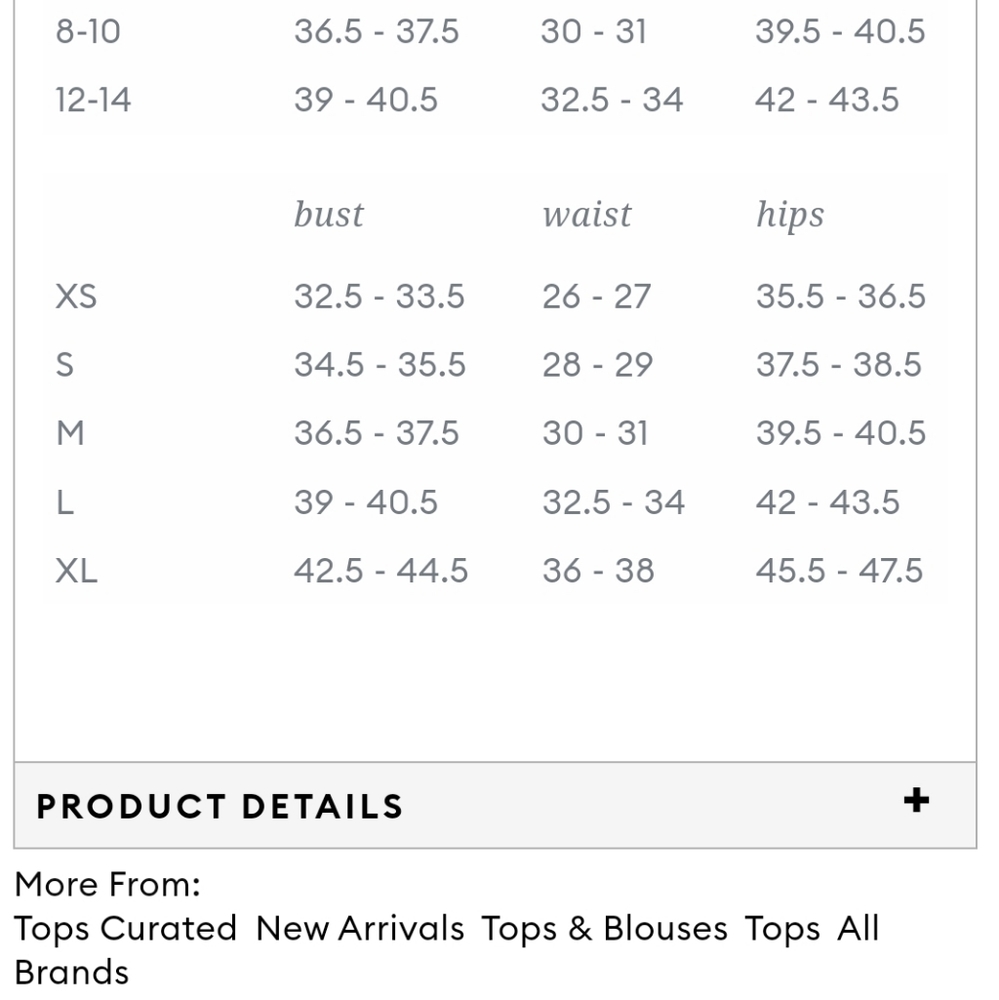Viewport: 999px width, 1000px height.
Task: Click XS waist measurement 26 - 27
Action: [596, 297]
